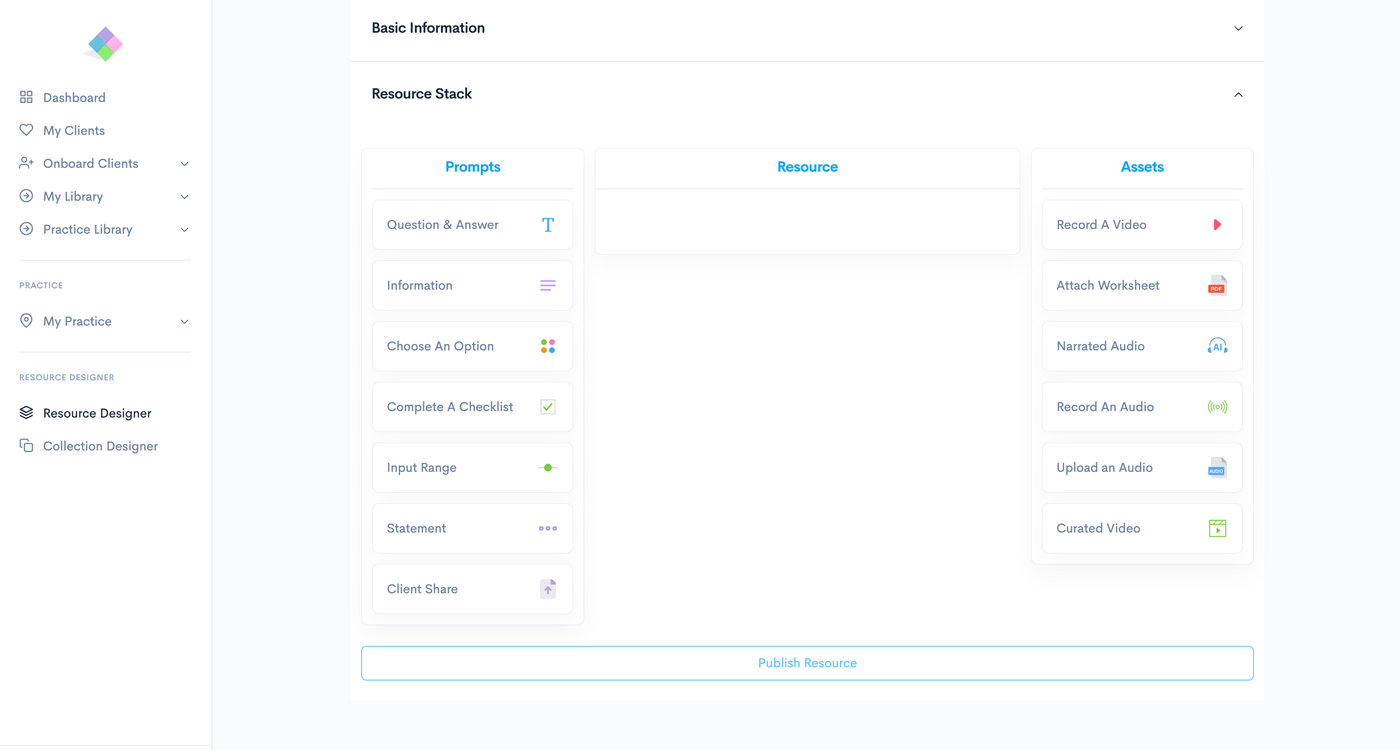Screen dimensions: 1400x750
Task: Select My Library menu label
Action: 73,196
